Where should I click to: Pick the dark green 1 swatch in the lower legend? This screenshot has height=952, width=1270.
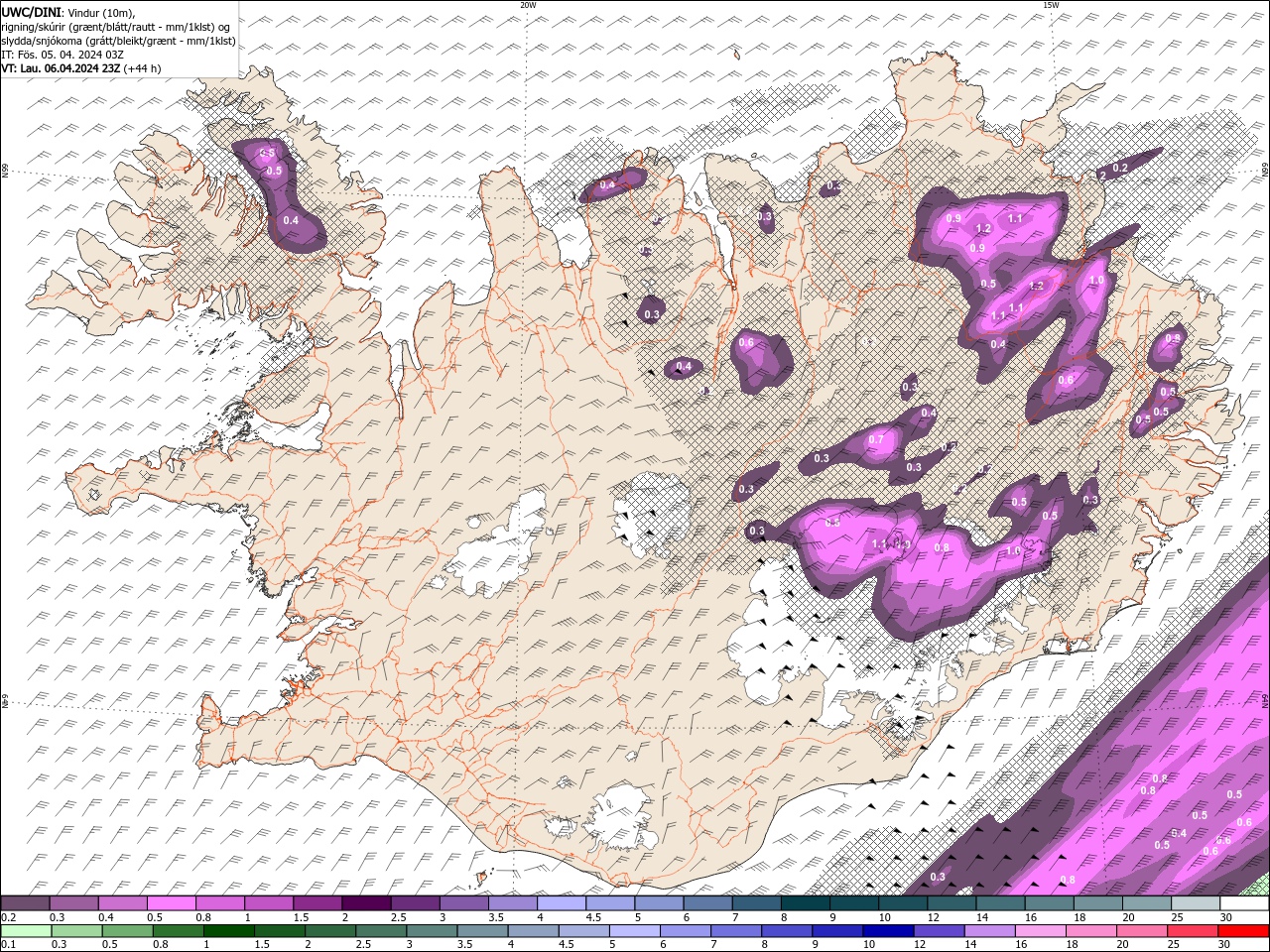tap(229, 931)
